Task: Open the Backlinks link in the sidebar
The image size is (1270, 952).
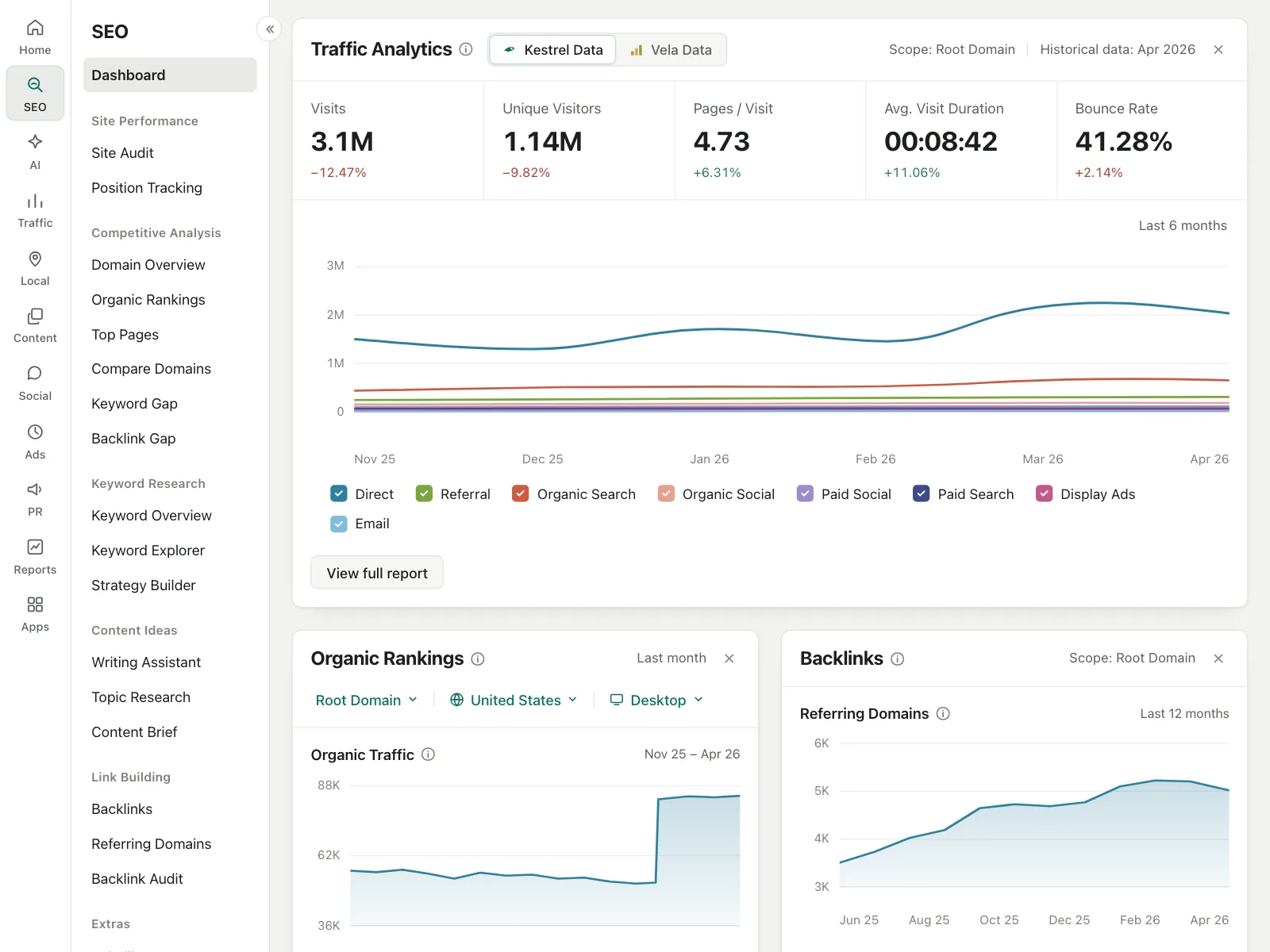Action: [x=122, y=808]
